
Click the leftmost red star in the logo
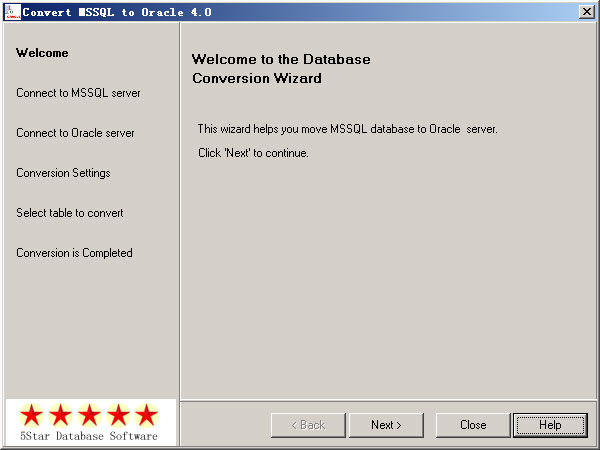coord(32,415)
